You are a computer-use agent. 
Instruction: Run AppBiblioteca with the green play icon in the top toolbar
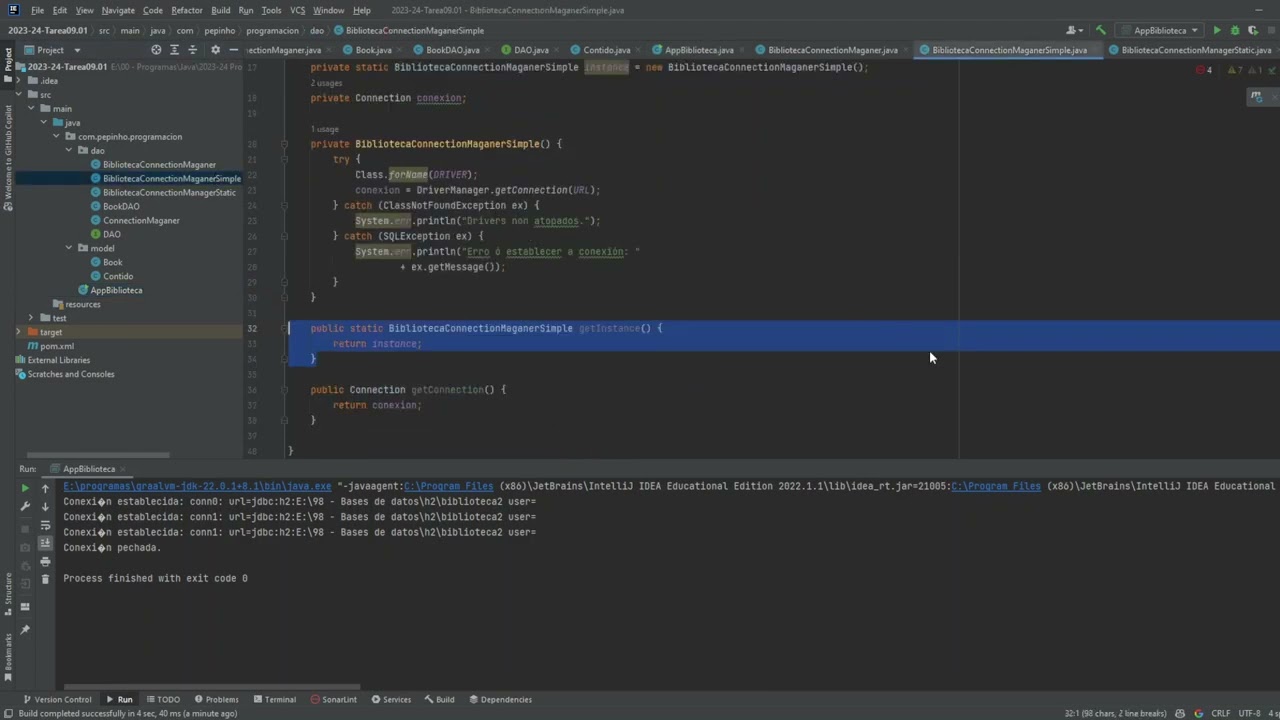point(1217,30)
